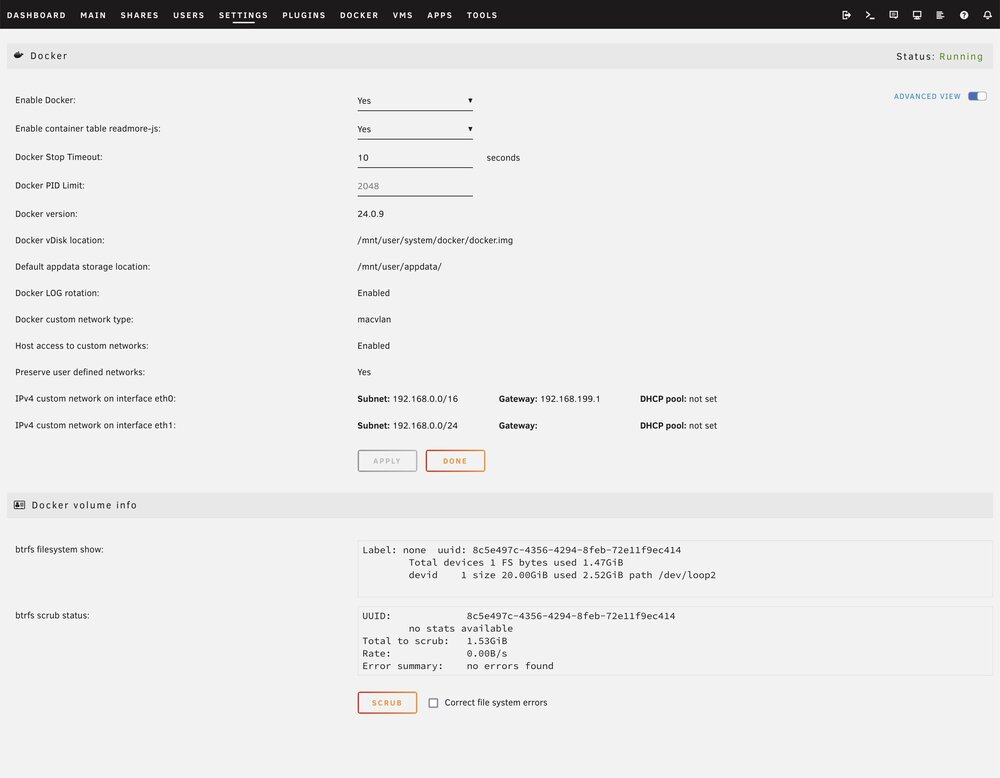Click Preserve user defined networks label
Viewport: 1000px width, 778px height.
[80, 372]
